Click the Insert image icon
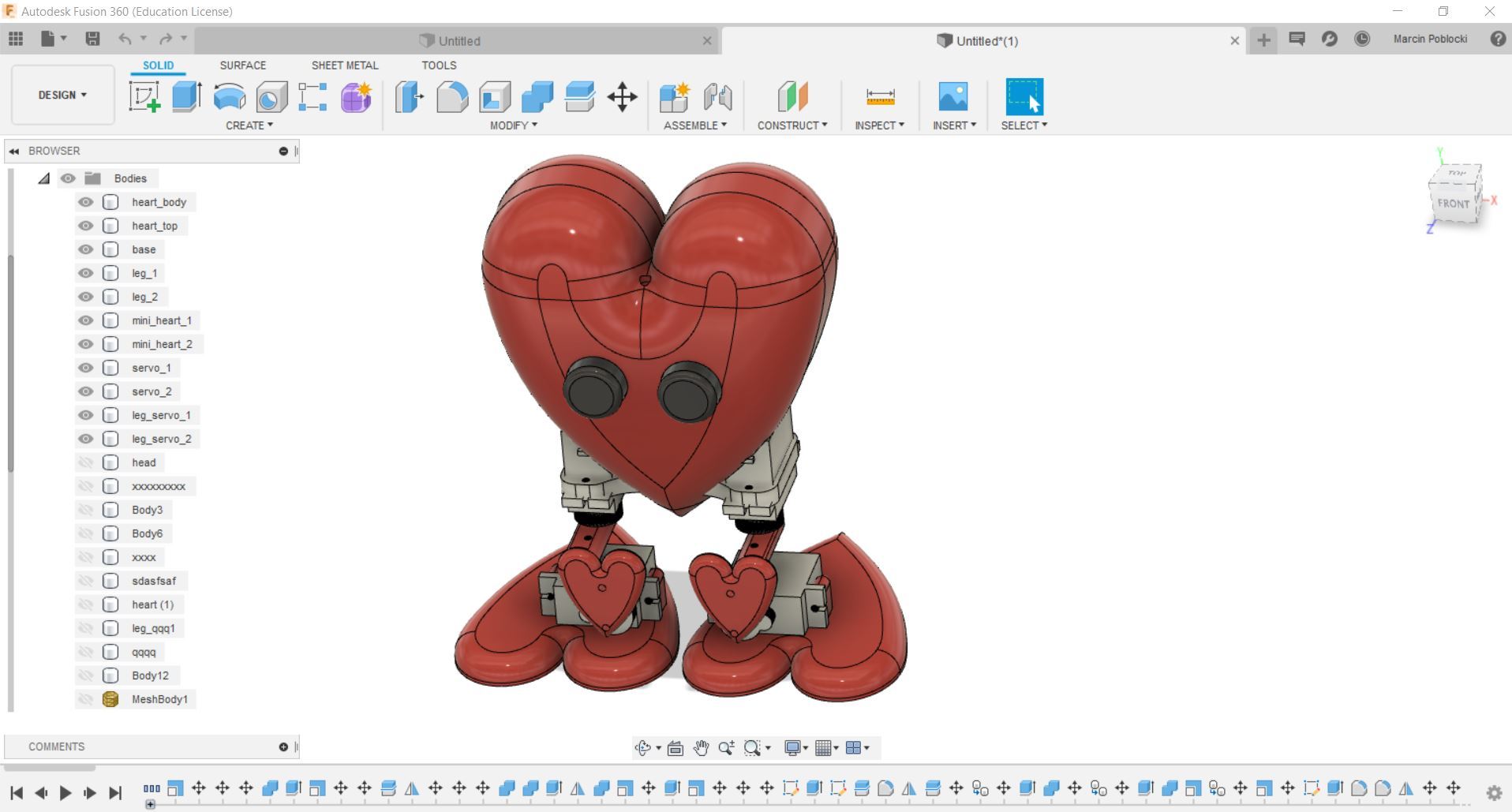Viewport: 1512px width, 812px height. 953,97
